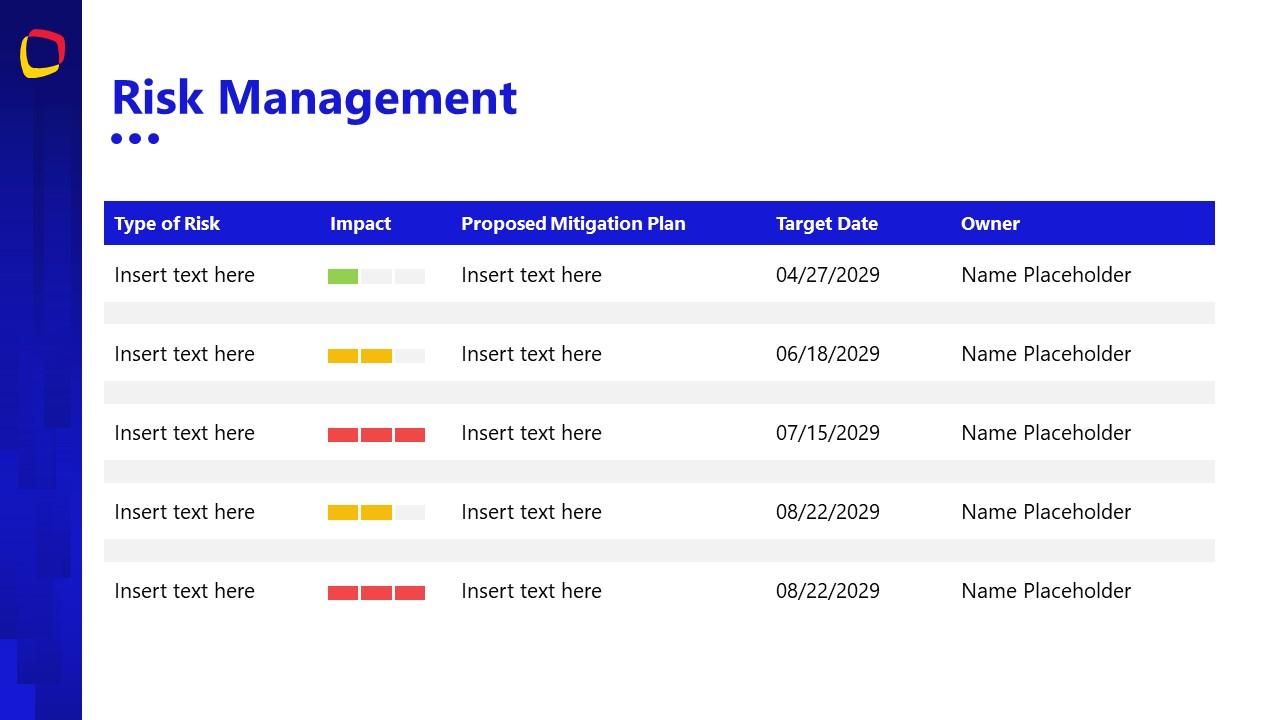Select the empty gray spacer row below first entry
The width and height of the screenshot is (1280, 720).
659,312
